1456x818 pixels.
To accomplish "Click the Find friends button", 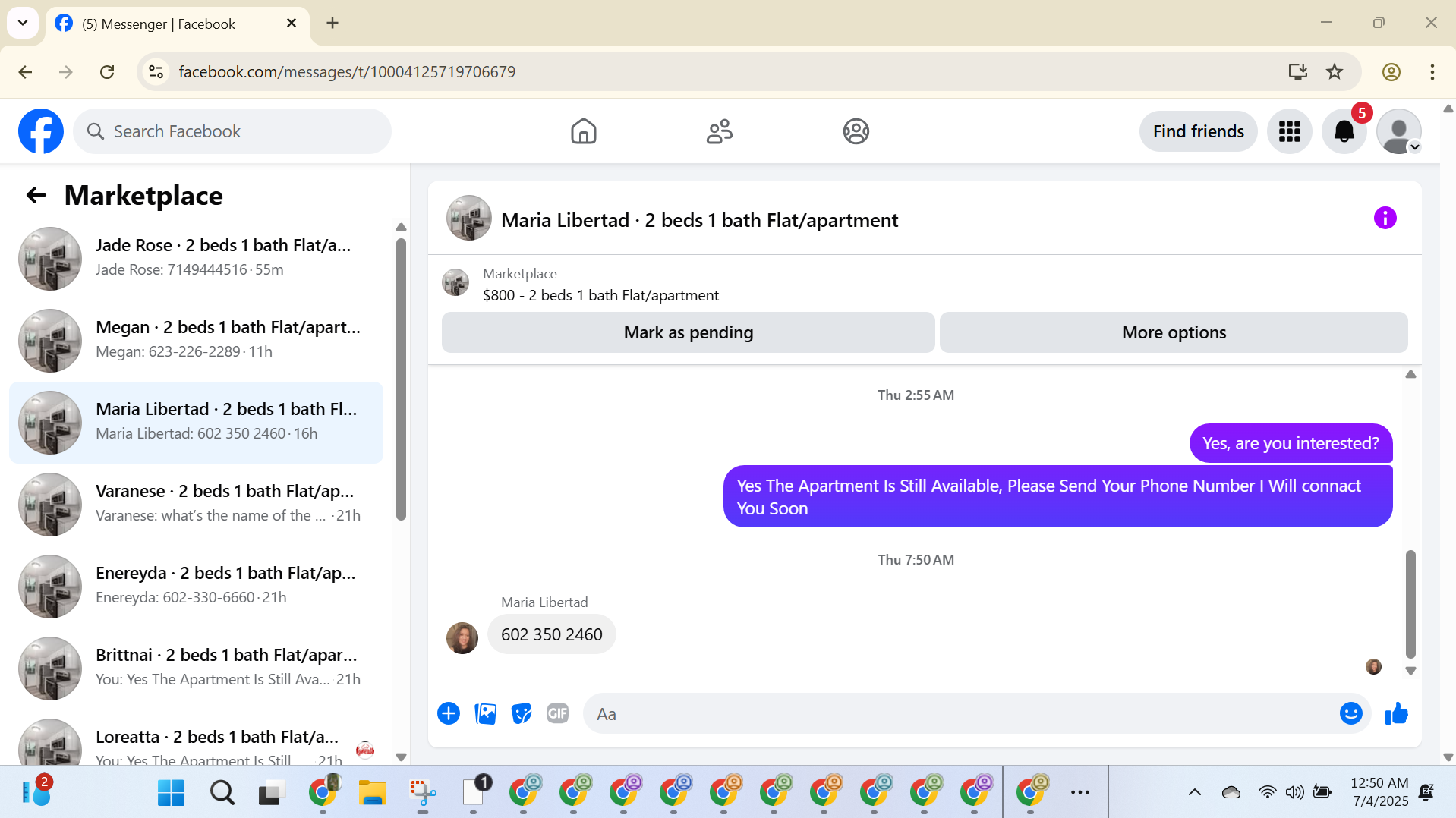I will click(1198, 131).
